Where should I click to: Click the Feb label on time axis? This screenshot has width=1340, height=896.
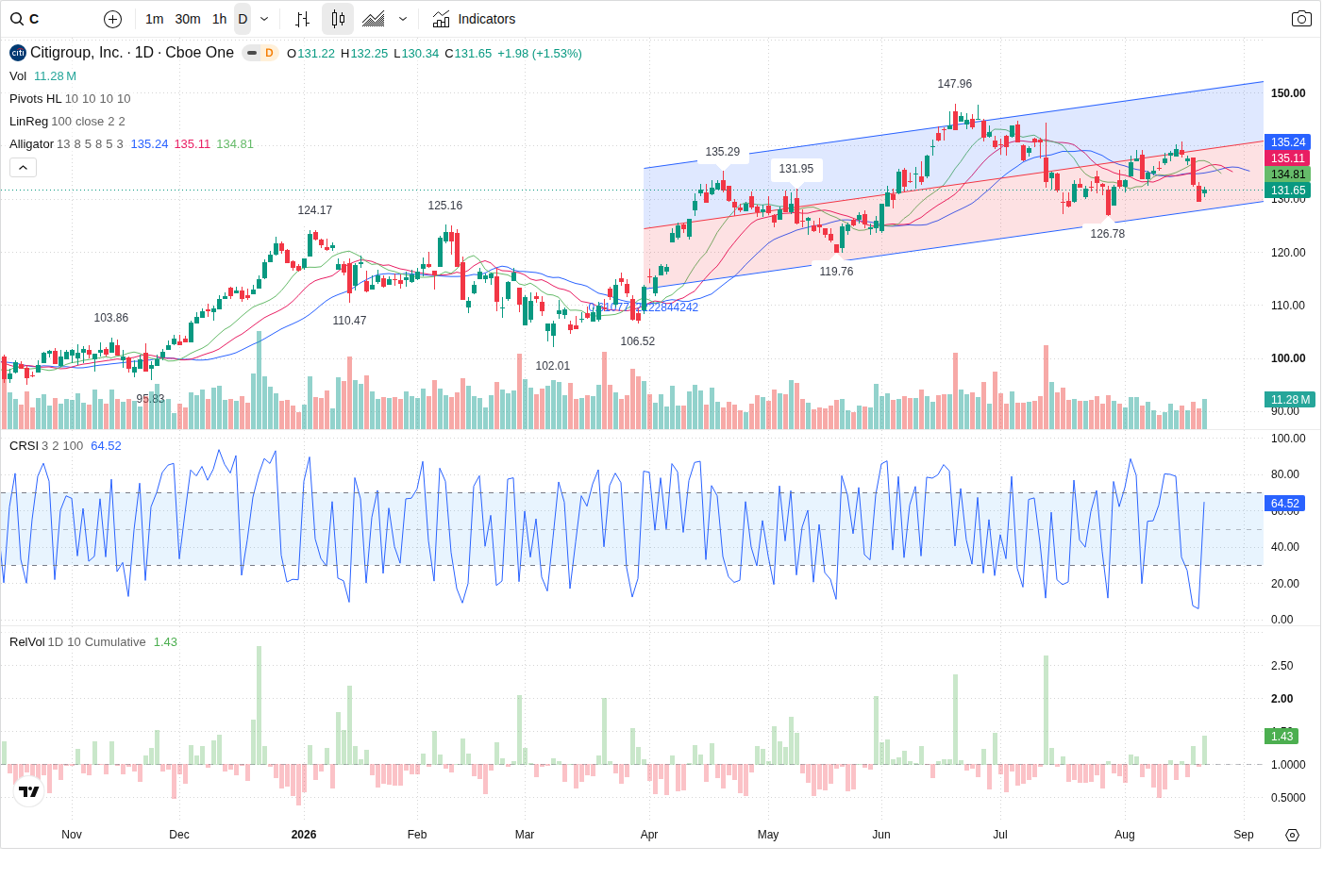417,835
